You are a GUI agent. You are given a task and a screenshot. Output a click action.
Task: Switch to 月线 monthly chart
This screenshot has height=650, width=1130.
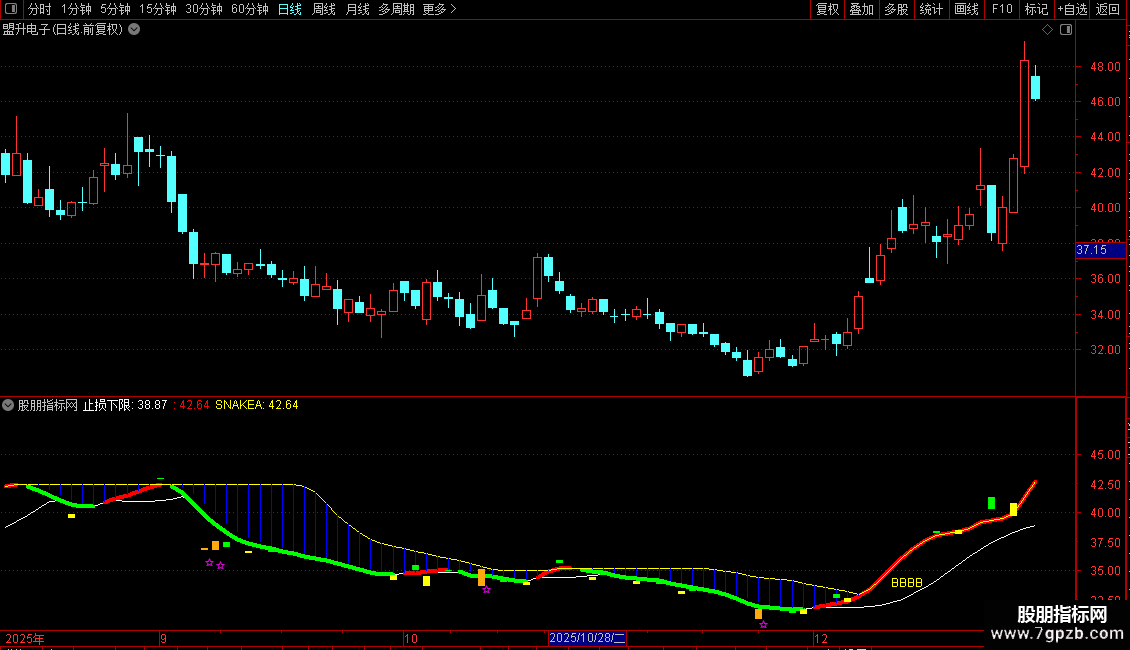[x=357, y=9]
